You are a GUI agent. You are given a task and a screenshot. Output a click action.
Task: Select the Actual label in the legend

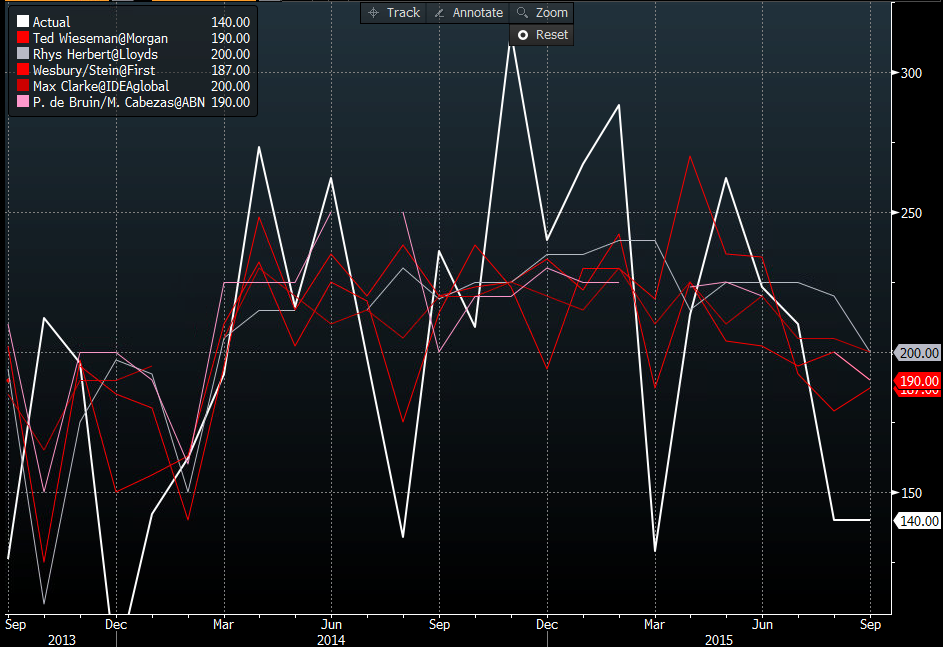pos(51,22)
